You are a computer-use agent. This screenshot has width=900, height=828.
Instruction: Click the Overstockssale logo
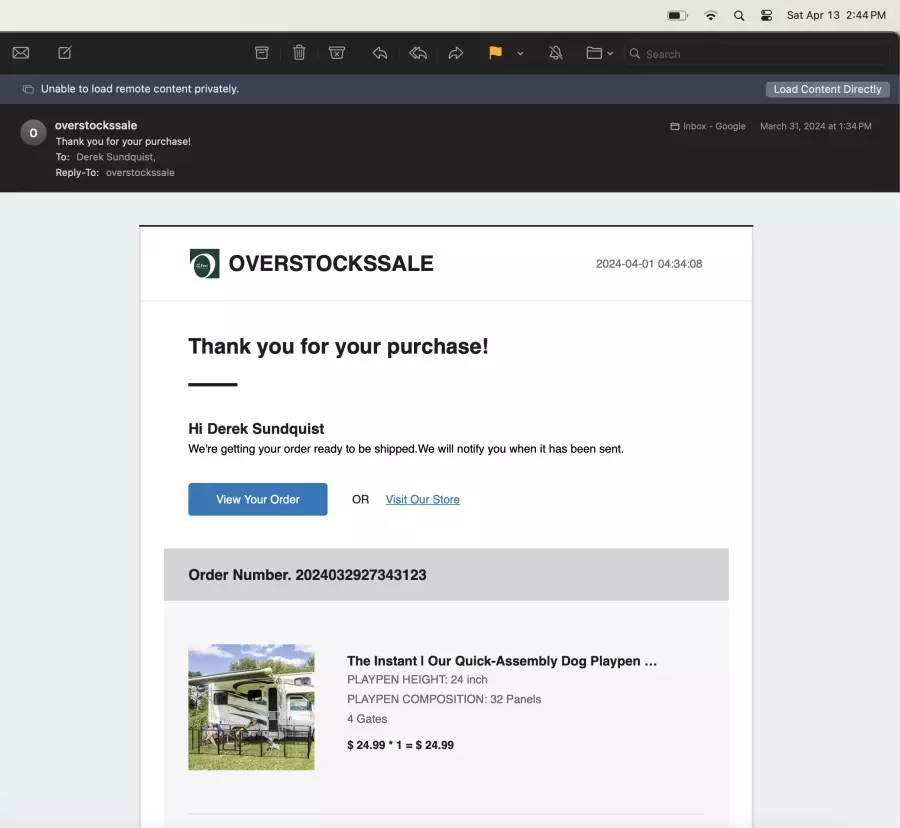coord(204,263)
